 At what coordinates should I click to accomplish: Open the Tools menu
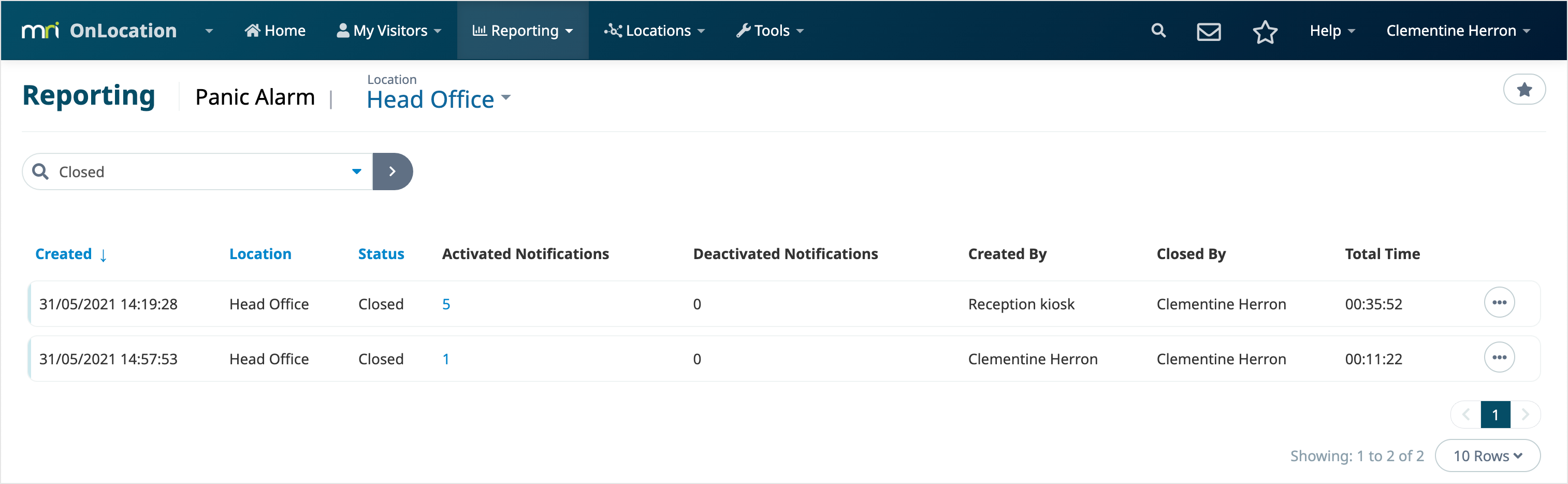click(x=770, y=31)
